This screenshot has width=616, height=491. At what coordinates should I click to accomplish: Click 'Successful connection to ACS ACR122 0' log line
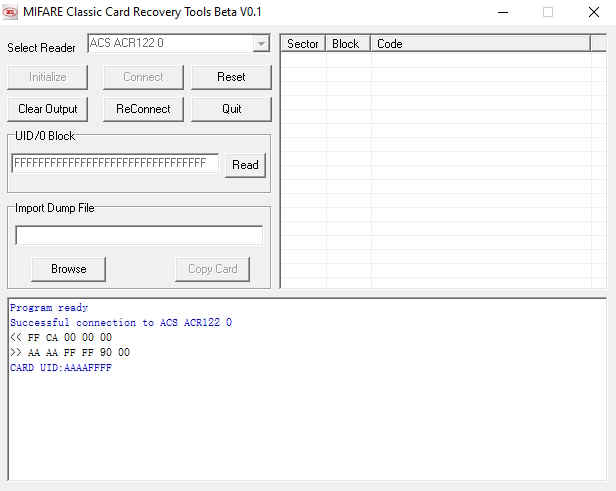click(121, 322)
